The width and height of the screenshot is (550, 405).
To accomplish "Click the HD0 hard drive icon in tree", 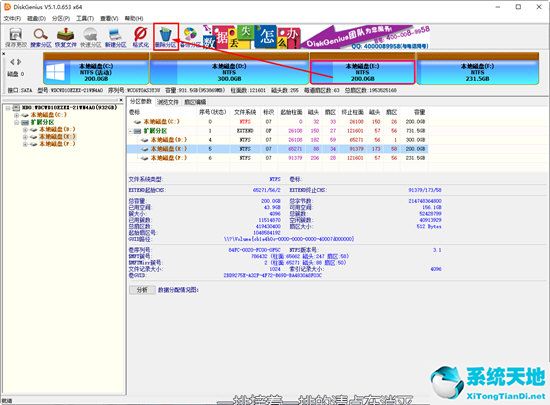I will pyautogui.click(x=16, y=107).
